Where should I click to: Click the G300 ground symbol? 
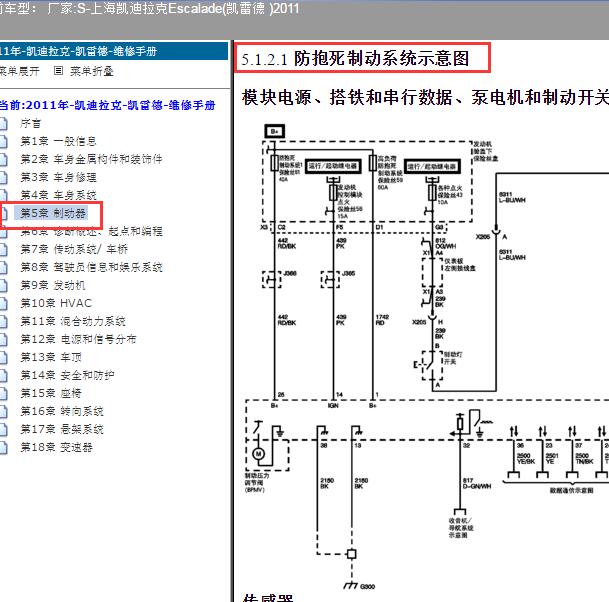point(351,585)
